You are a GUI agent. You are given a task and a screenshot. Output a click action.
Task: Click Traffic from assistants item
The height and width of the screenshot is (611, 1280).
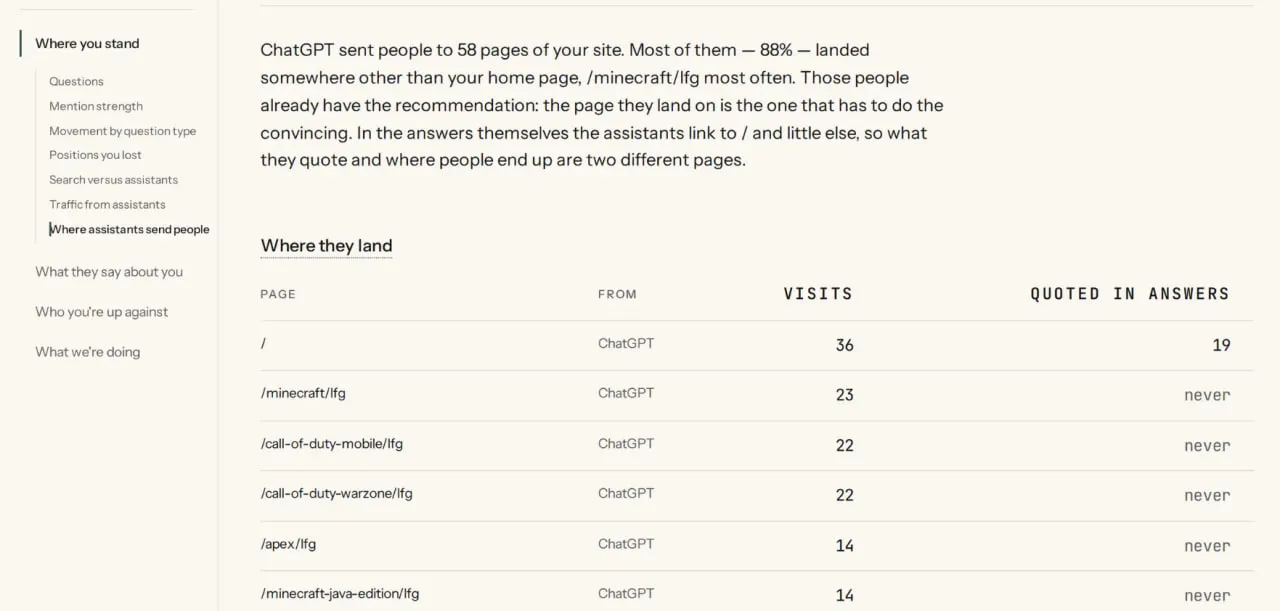[x=108, y=204]
